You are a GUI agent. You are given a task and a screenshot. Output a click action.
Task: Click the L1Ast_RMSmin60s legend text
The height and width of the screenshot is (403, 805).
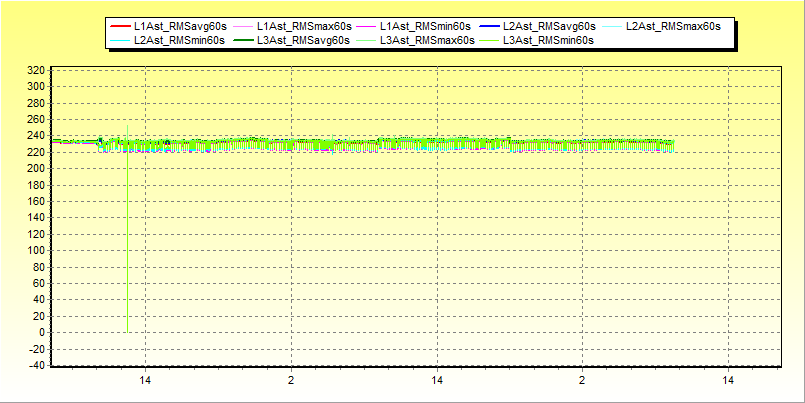click(426, 26)
